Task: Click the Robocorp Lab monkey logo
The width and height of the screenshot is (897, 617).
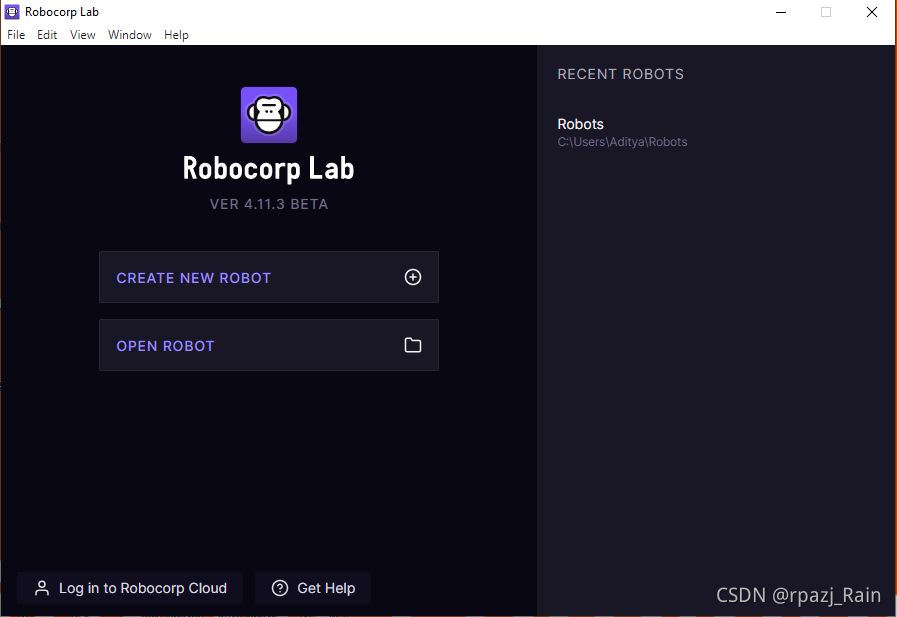Action: pos(269,115)
